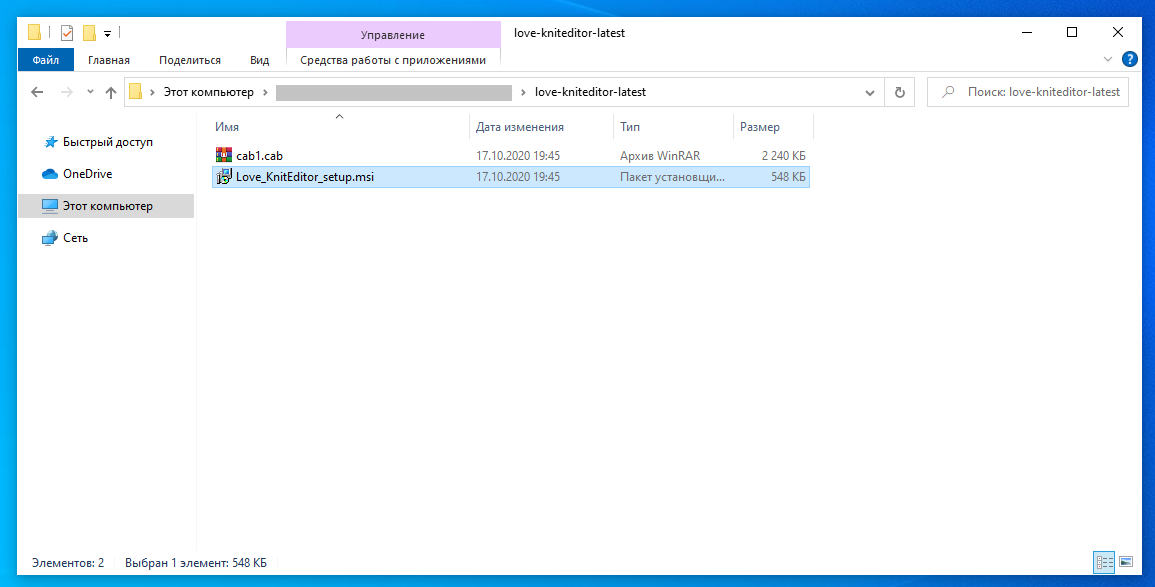
Task: Click the Архив WinRAR type cell
Action: [660, 155]
